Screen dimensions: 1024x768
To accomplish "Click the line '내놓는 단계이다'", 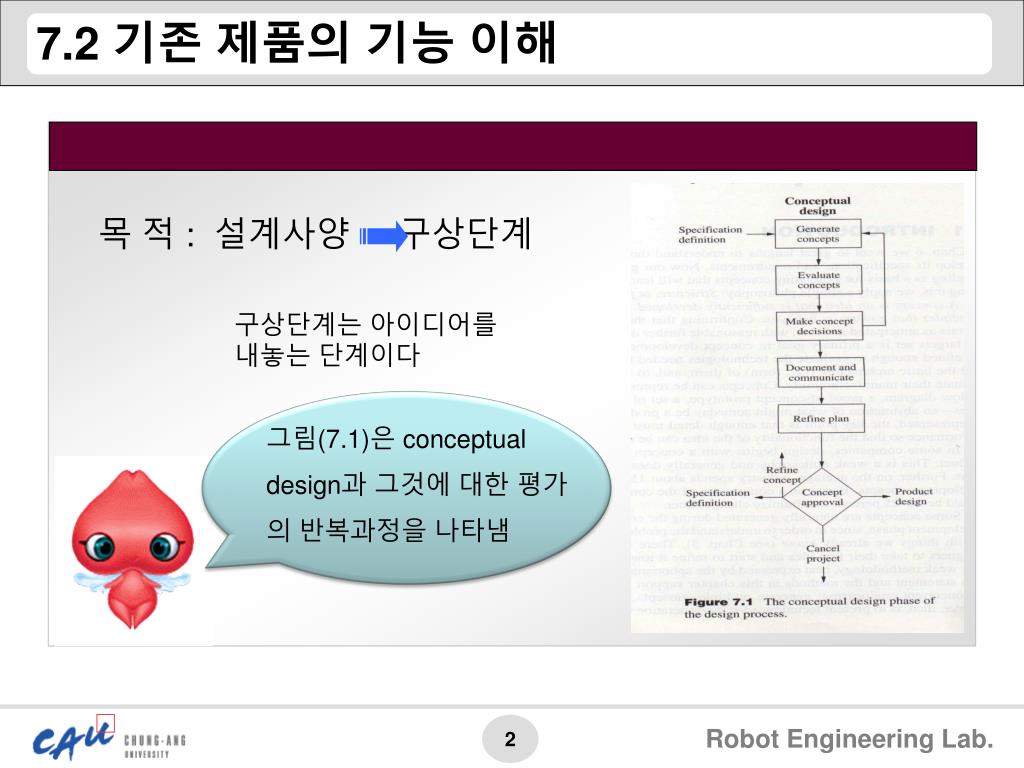I will 328,355.
